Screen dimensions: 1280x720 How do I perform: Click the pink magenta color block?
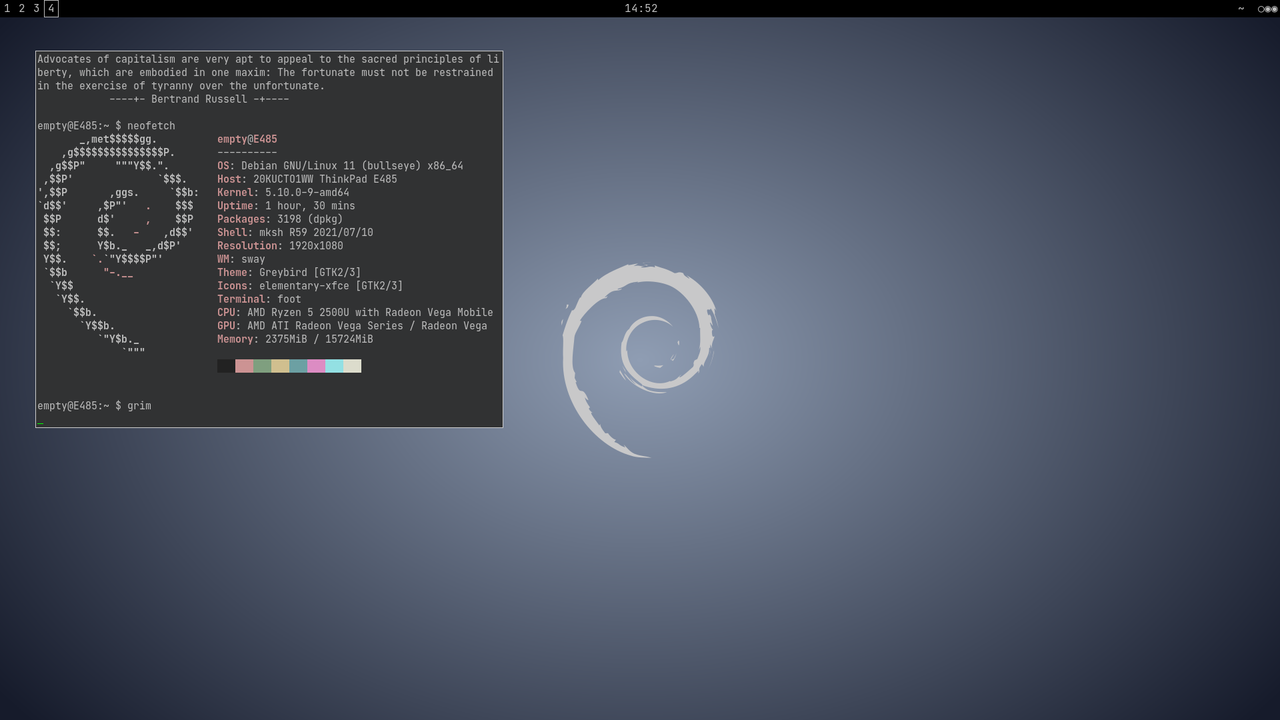[316, 366]
